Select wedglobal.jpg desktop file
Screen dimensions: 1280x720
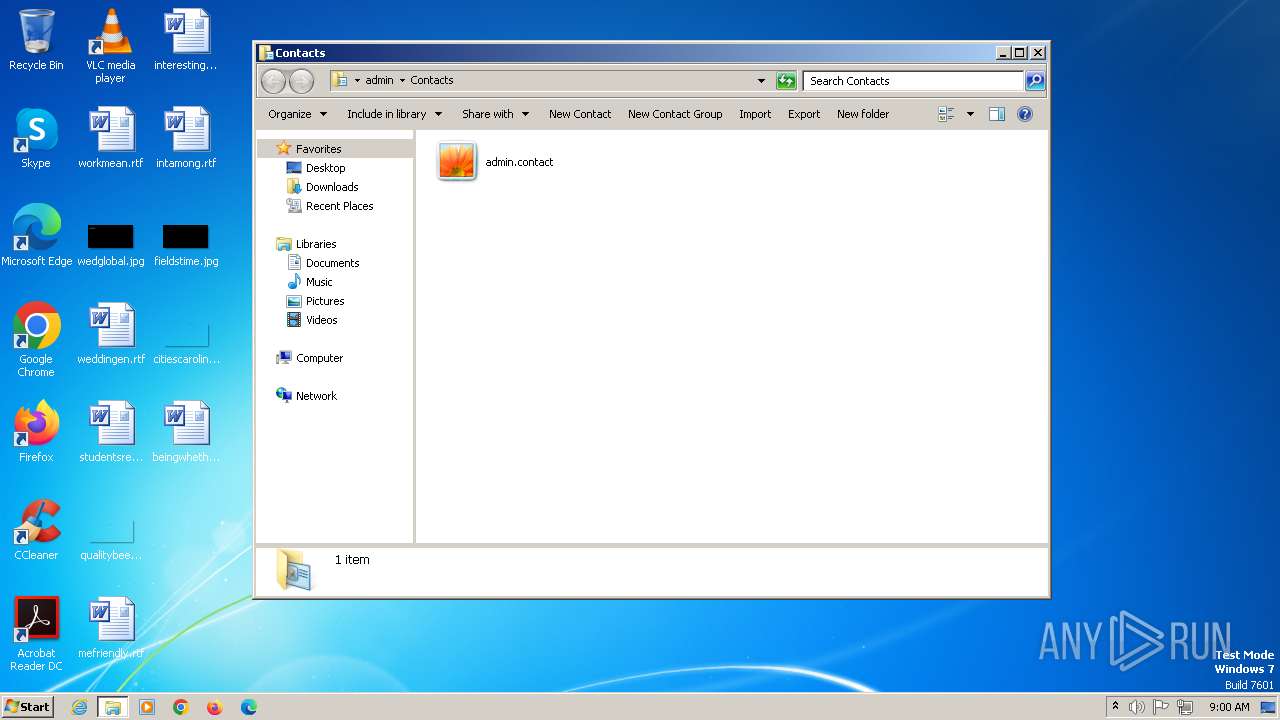(x=110, y=245)
